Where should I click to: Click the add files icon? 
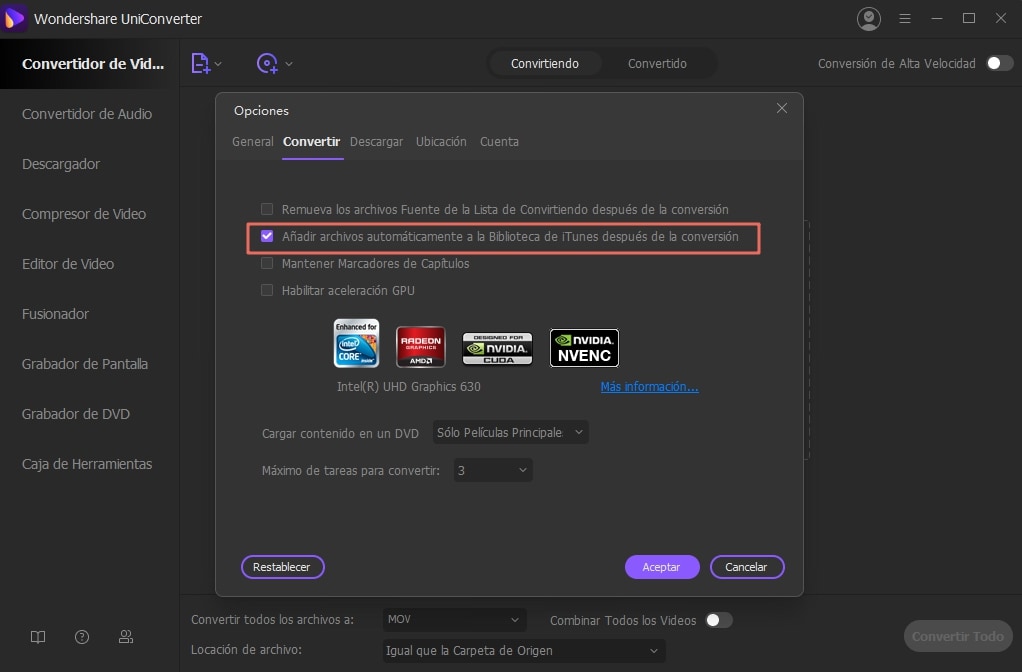click(200, 63)
